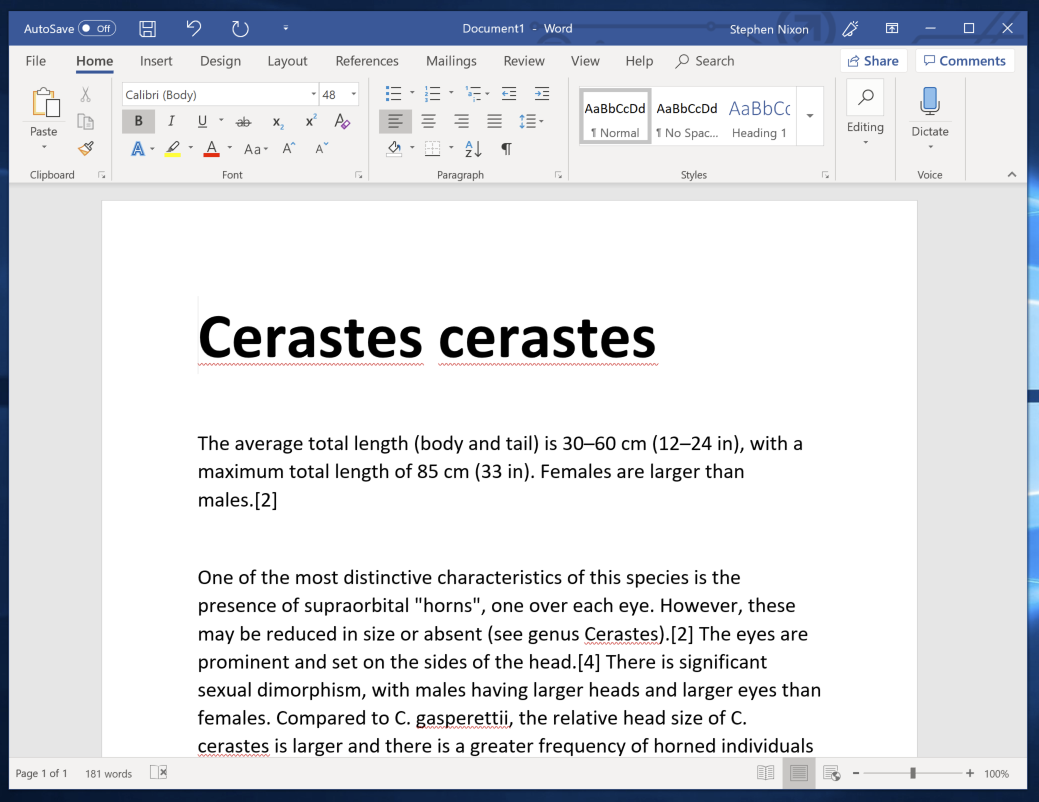Click the Shading paint bucket icon
This screenshot has width=1039, height=802.
click(x=394, y=148)
